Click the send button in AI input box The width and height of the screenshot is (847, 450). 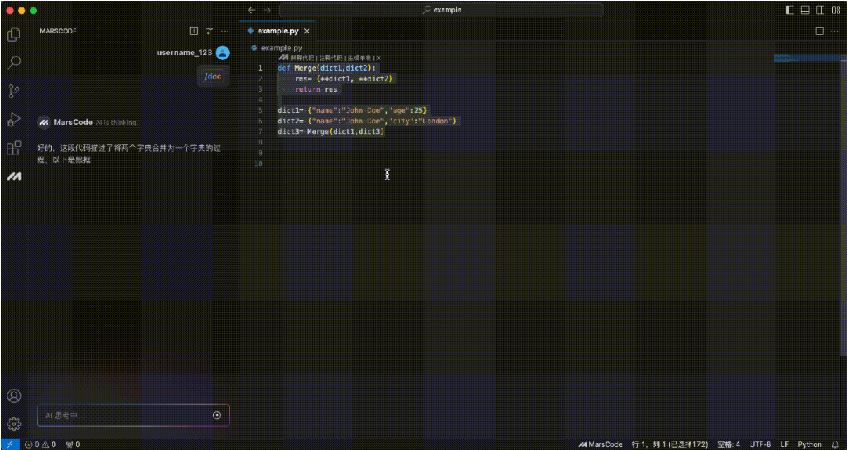[x=217, y=415]
